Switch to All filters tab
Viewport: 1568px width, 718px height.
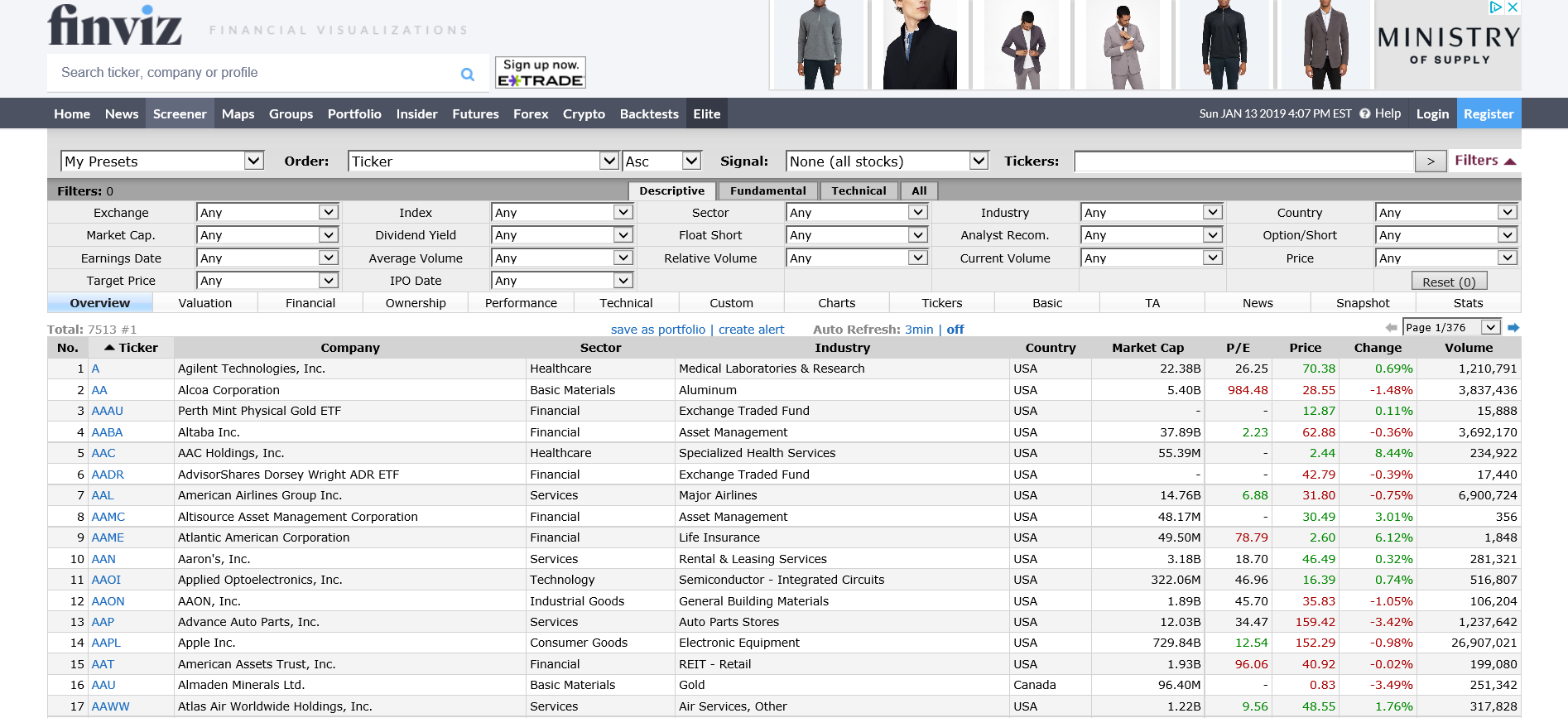[x=919, y=190]
